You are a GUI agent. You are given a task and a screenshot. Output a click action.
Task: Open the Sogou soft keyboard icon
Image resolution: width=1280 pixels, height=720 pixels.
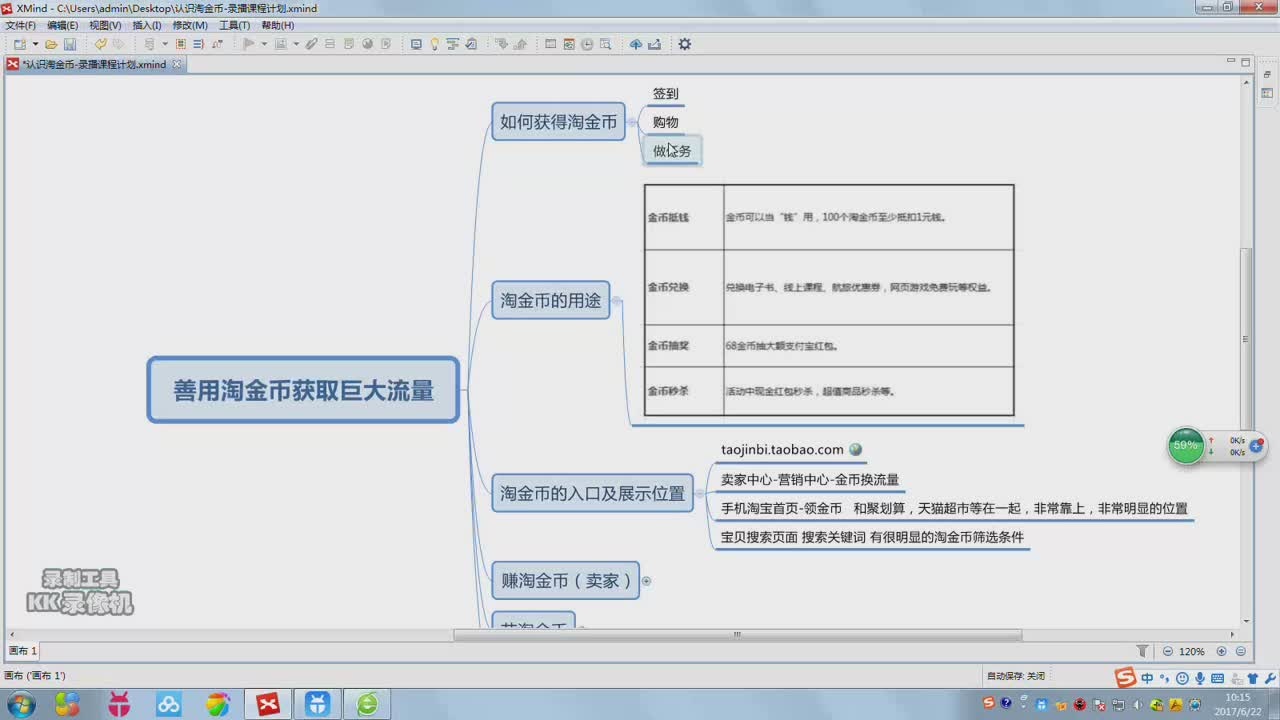[1217, 678]
